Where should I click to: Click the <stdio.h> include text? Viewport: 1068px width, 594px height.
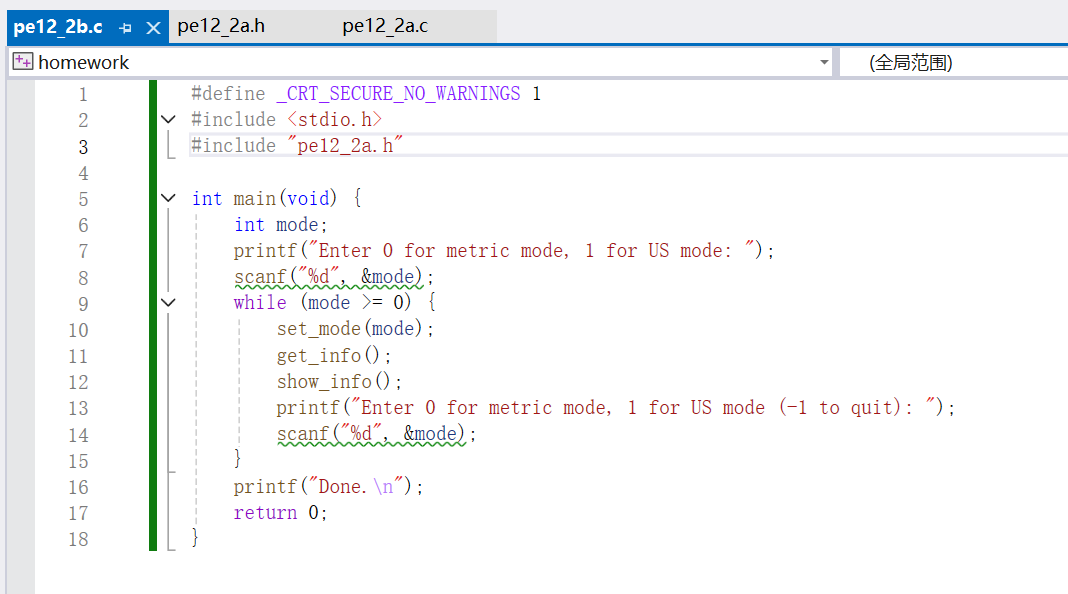[334, 120]
